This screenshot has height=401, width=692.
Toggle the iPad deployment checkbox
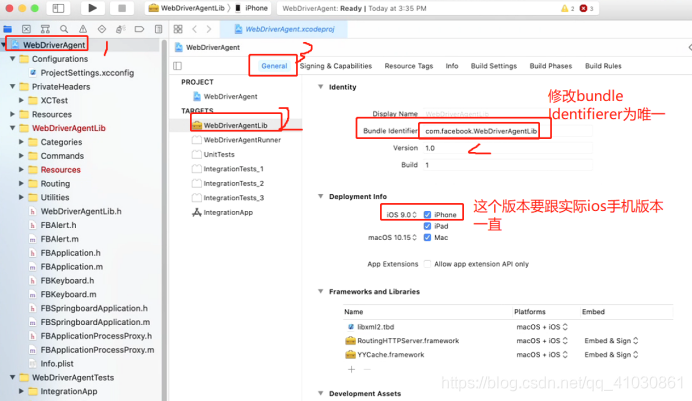tap(427, 226)
